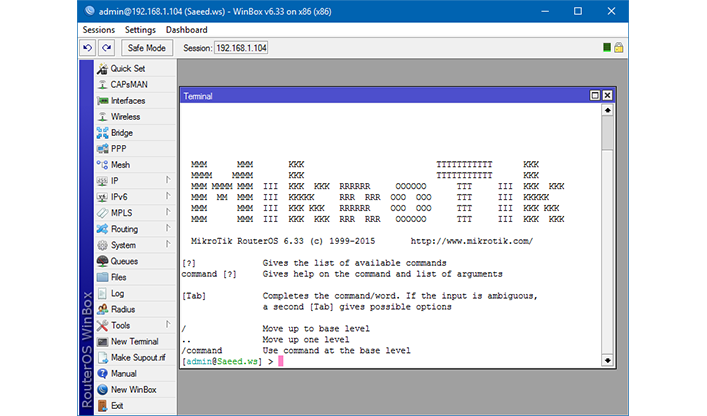
Task: Toggle the Safe Mode button
Action: point(147,47)
